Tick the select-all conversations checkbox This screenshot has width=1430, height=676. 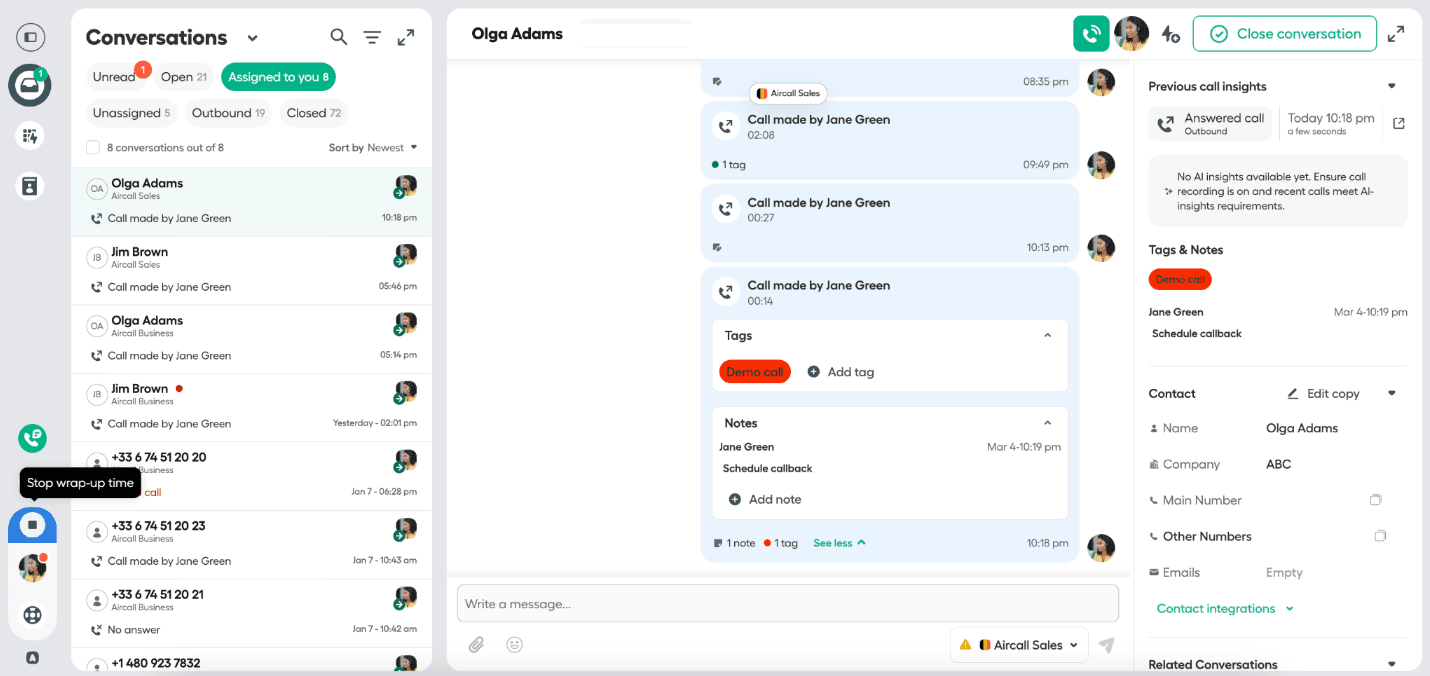click(93, 148)
